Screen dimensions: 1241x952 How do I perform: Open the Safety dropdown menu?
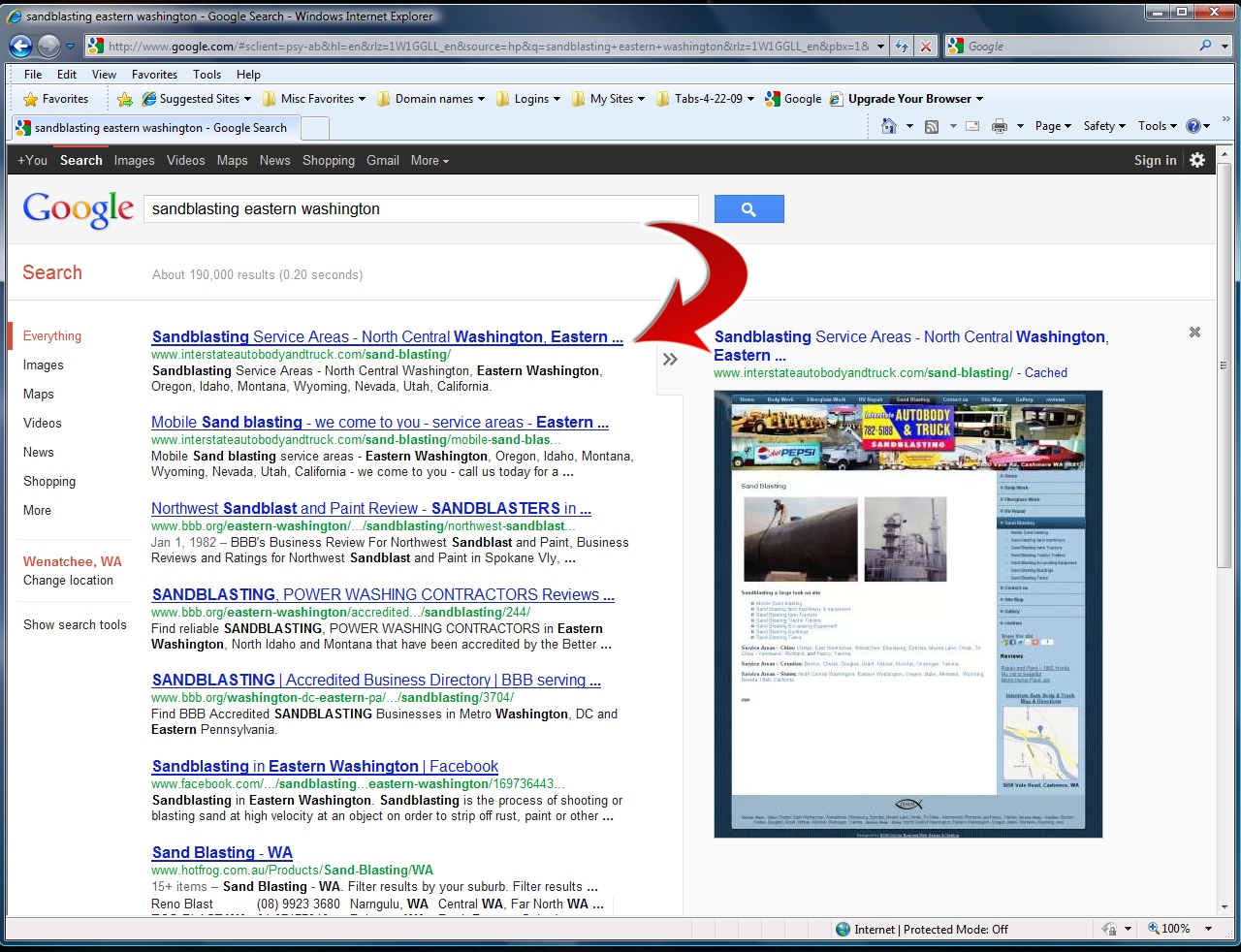point(1103,126)
